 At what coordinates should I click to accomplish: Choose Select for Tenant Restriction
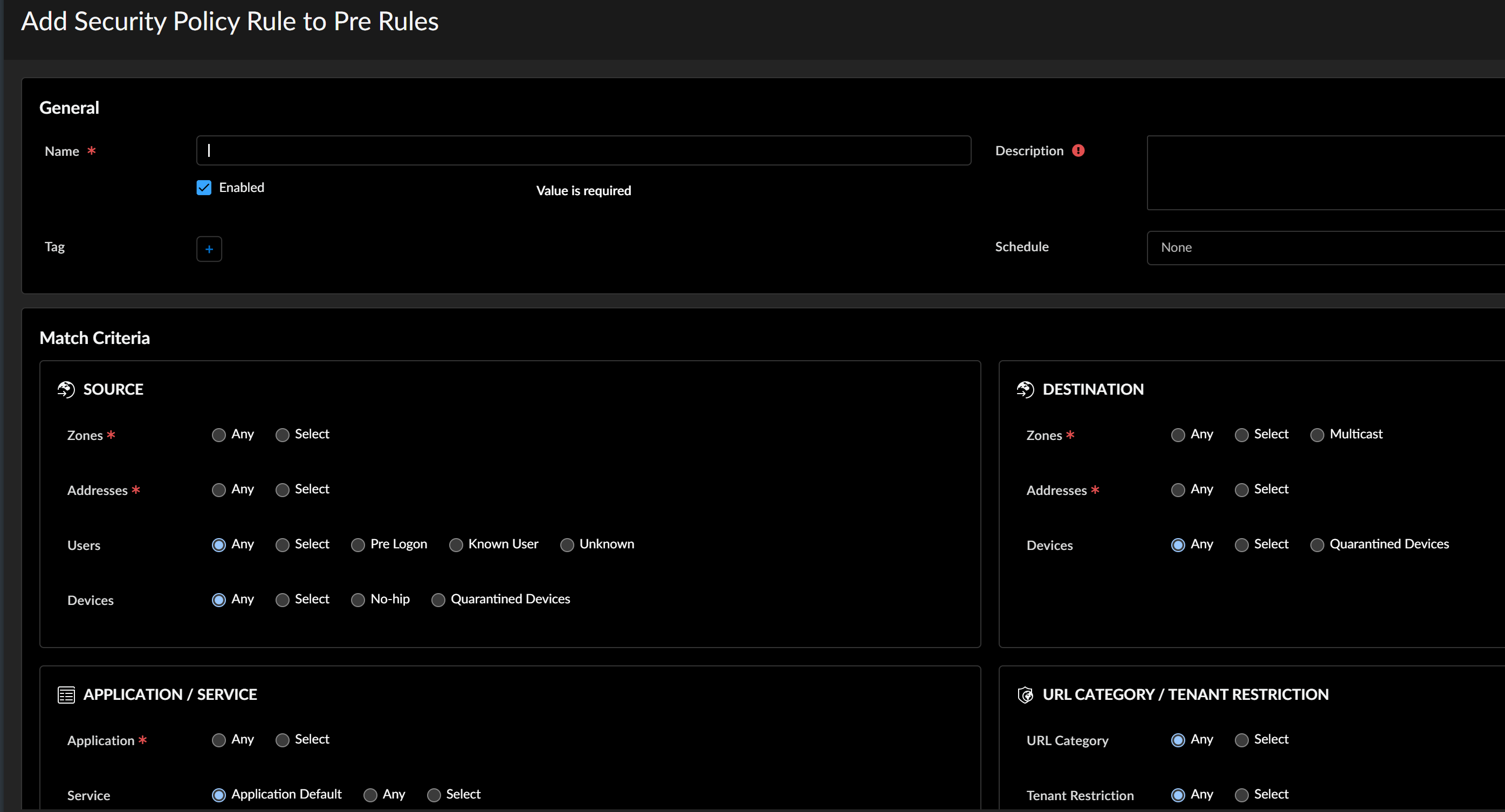pos(1241,795)
